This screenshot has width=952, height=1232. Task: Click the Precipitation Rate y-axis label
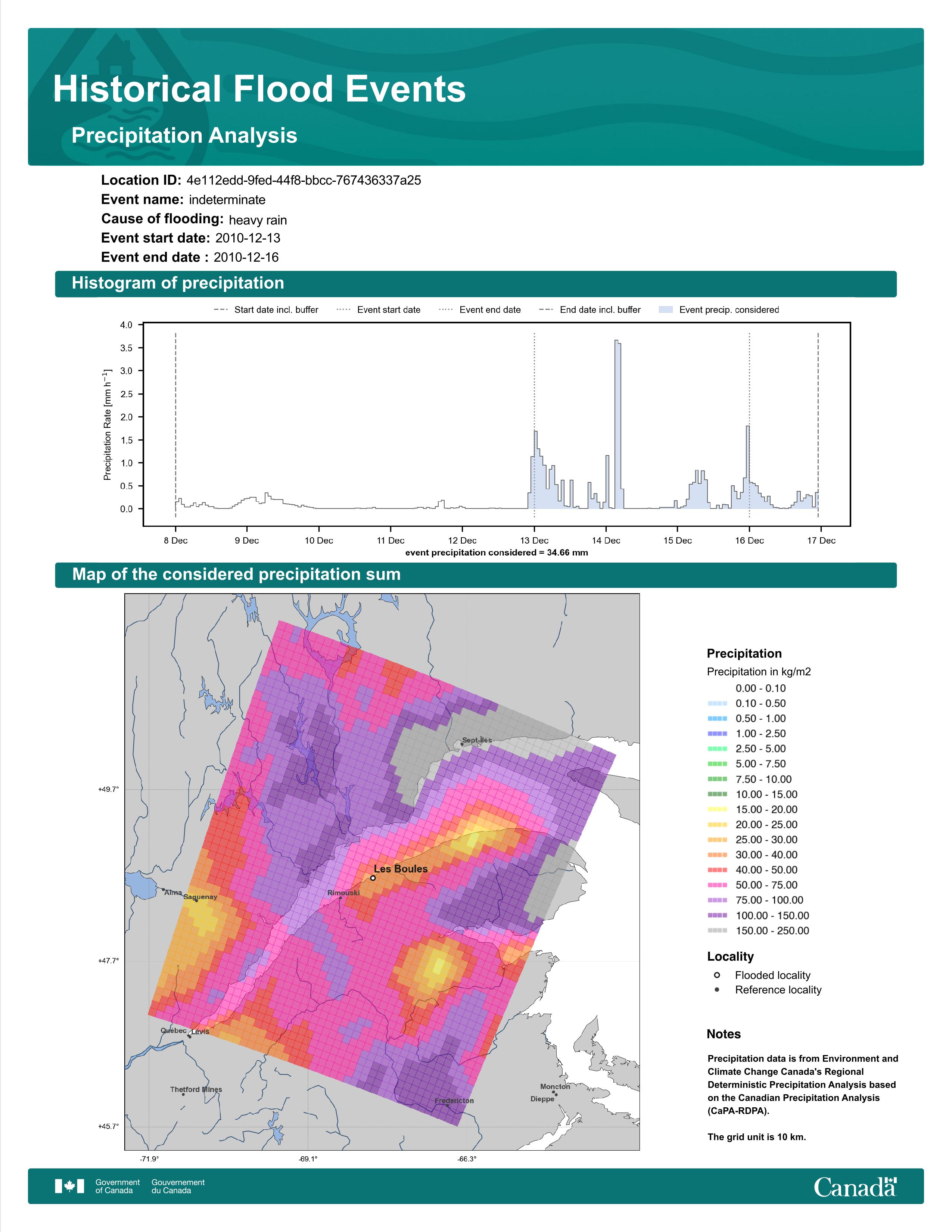pos(107,424)
